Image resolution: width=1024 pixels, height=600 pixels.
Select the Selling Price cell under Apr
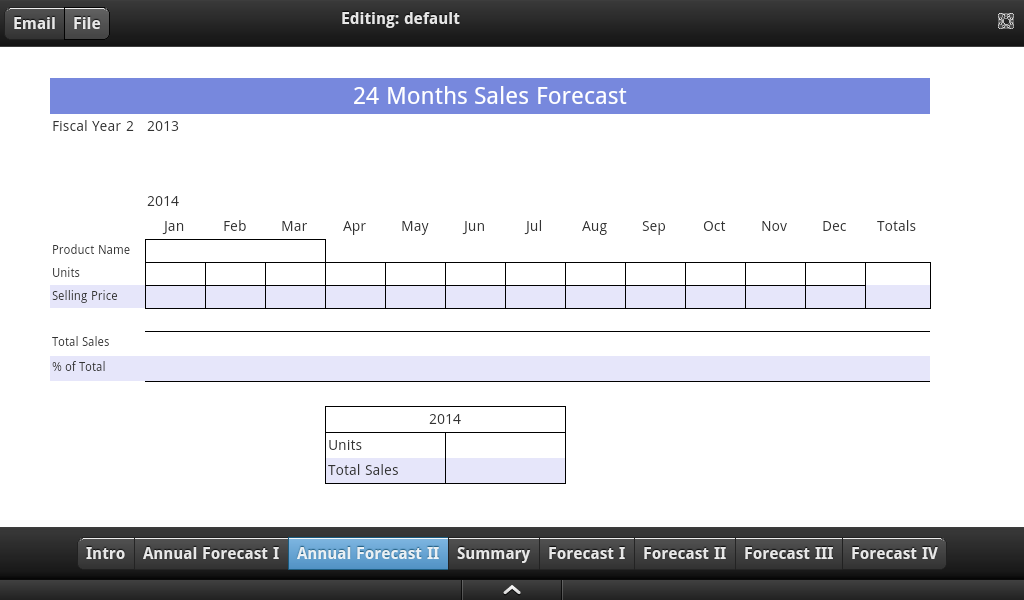click(x=356, y=297)
